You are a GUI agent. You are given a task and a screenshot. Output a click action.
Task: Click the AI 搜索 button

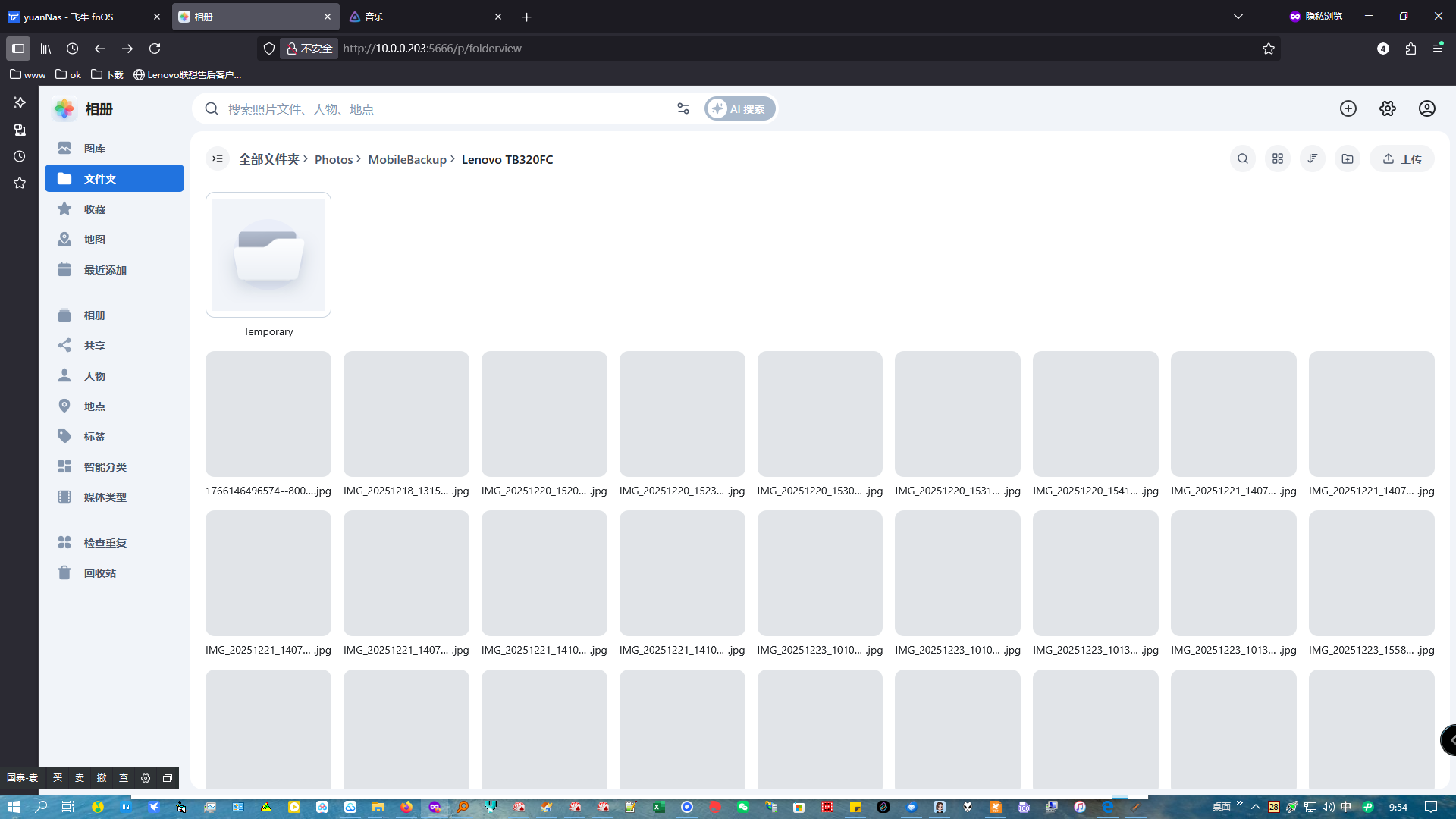[x=739, y=109]
